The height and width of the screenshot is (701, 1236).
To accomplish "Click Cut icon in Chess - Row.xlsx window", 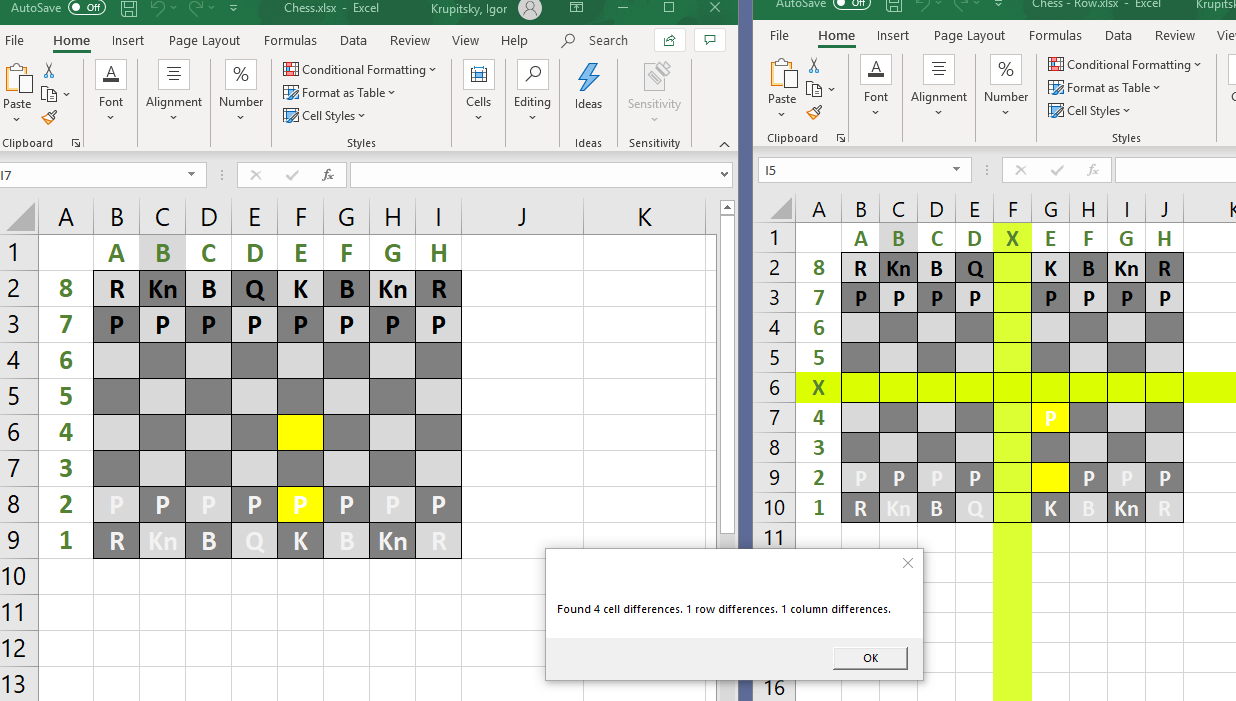I will click(x=814, y=66).
